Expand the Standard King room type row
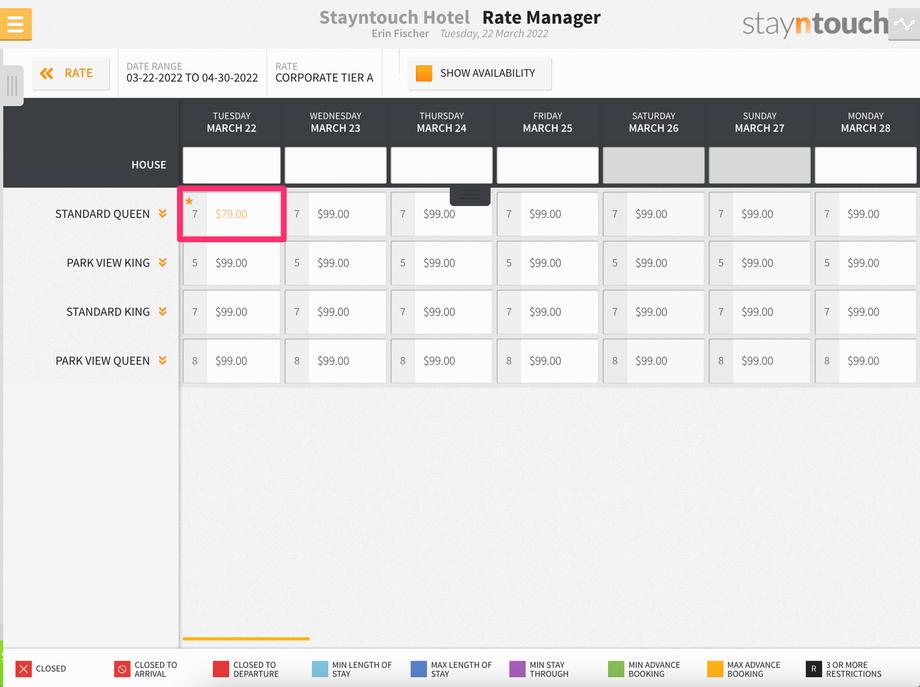This screenshot has height=687, width=920. click(x=163, y=312)
